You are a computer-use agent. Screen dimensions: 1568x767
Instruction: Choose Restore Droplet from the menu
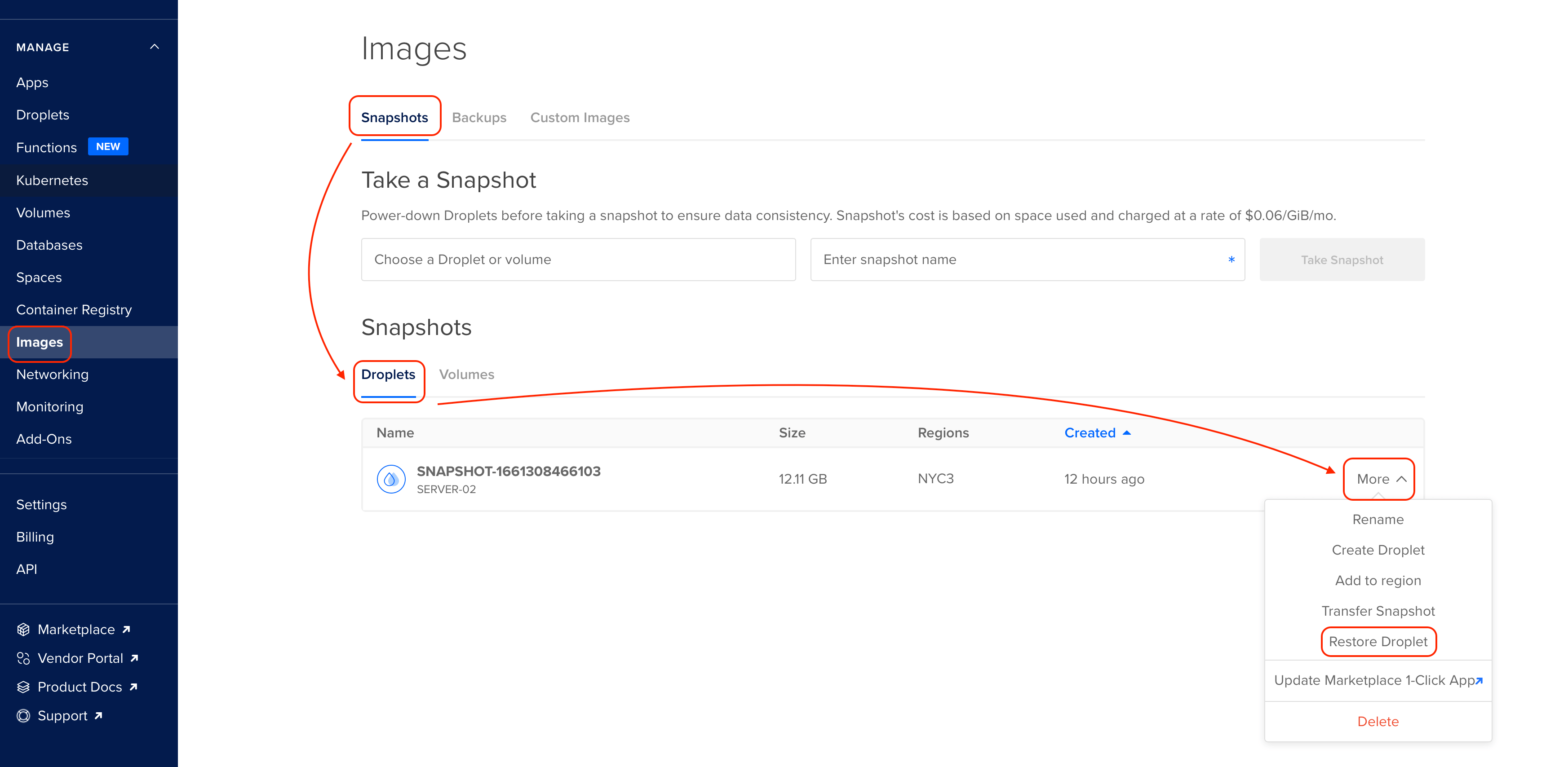click(x=1378, y=642)
